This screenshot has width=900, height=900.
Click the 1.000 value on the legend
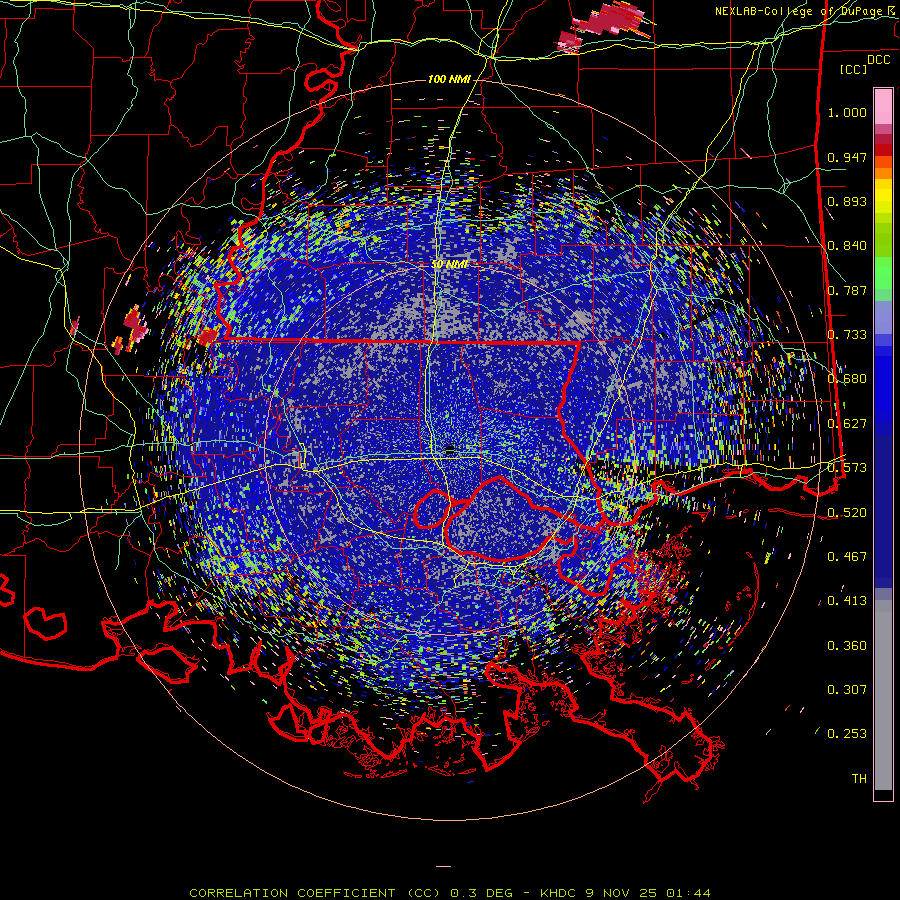847,113
